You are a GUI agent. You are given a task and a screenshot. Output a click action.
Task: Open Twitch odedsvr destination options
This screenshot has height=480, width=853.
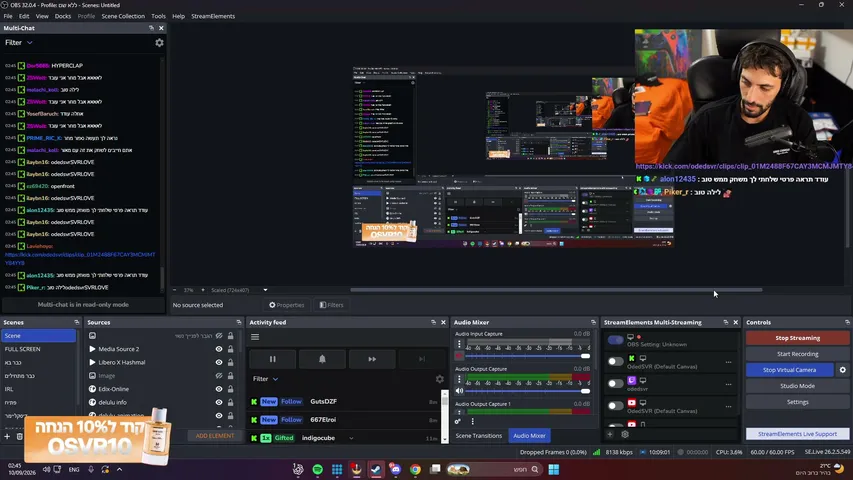(x=728, y=384)
